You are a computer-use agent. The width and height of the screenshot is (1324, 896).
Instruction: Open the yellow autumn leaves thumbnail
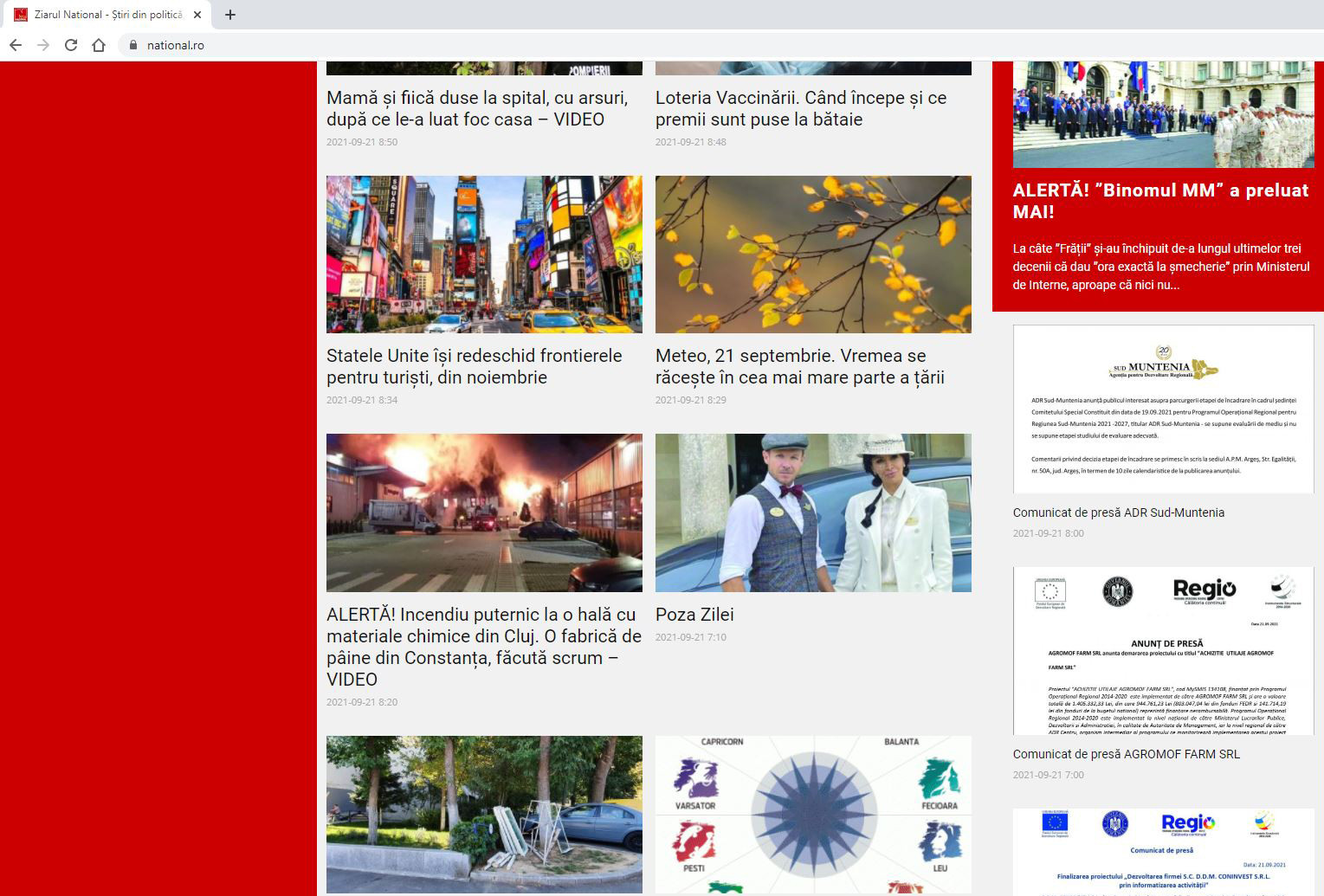point(813,255)
